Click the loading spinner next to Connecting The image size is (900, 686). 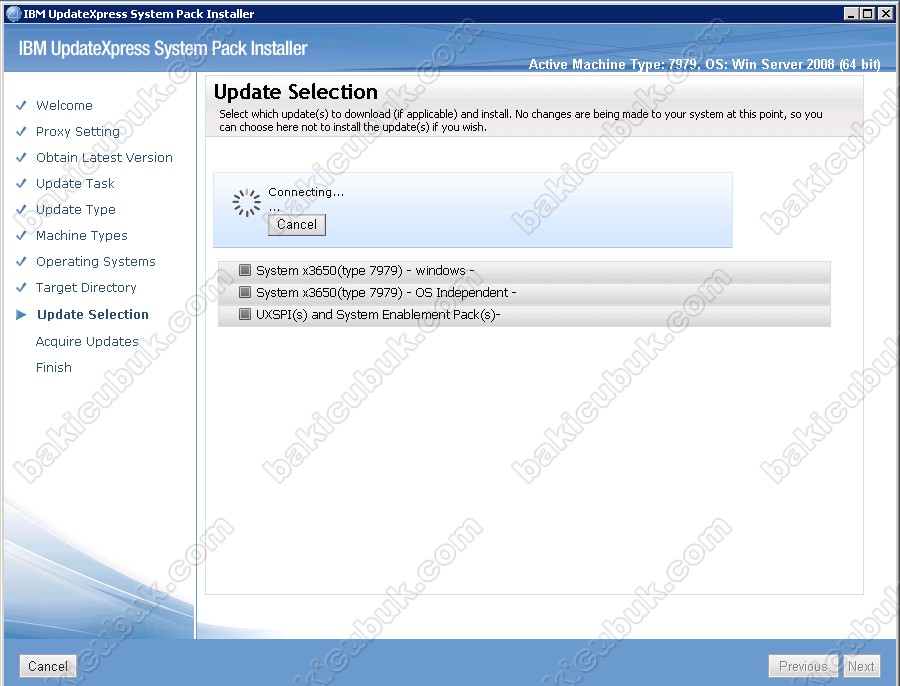coord(246,203)
